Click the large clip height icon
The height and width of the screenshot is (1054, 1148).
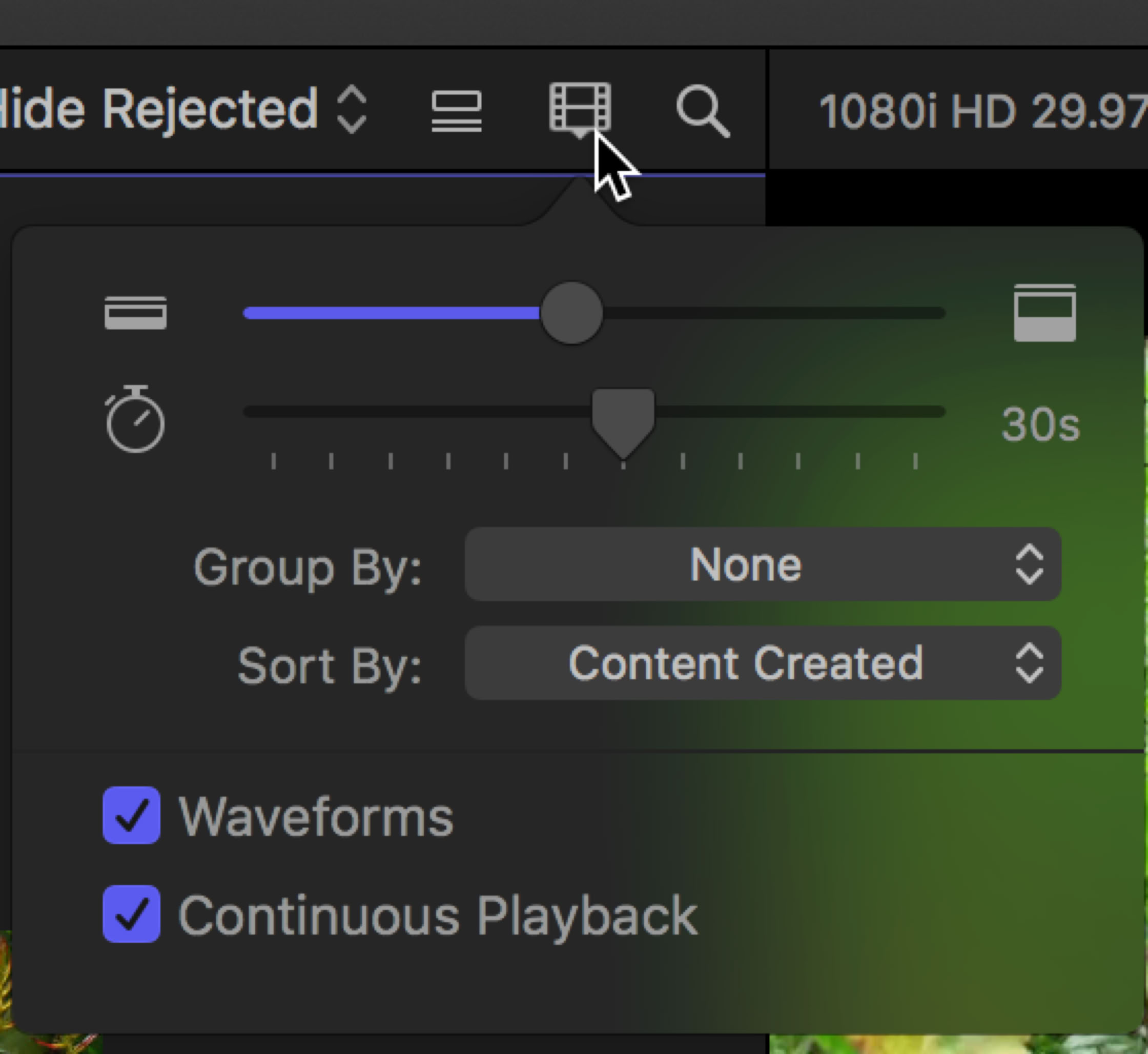[1044, 313]
